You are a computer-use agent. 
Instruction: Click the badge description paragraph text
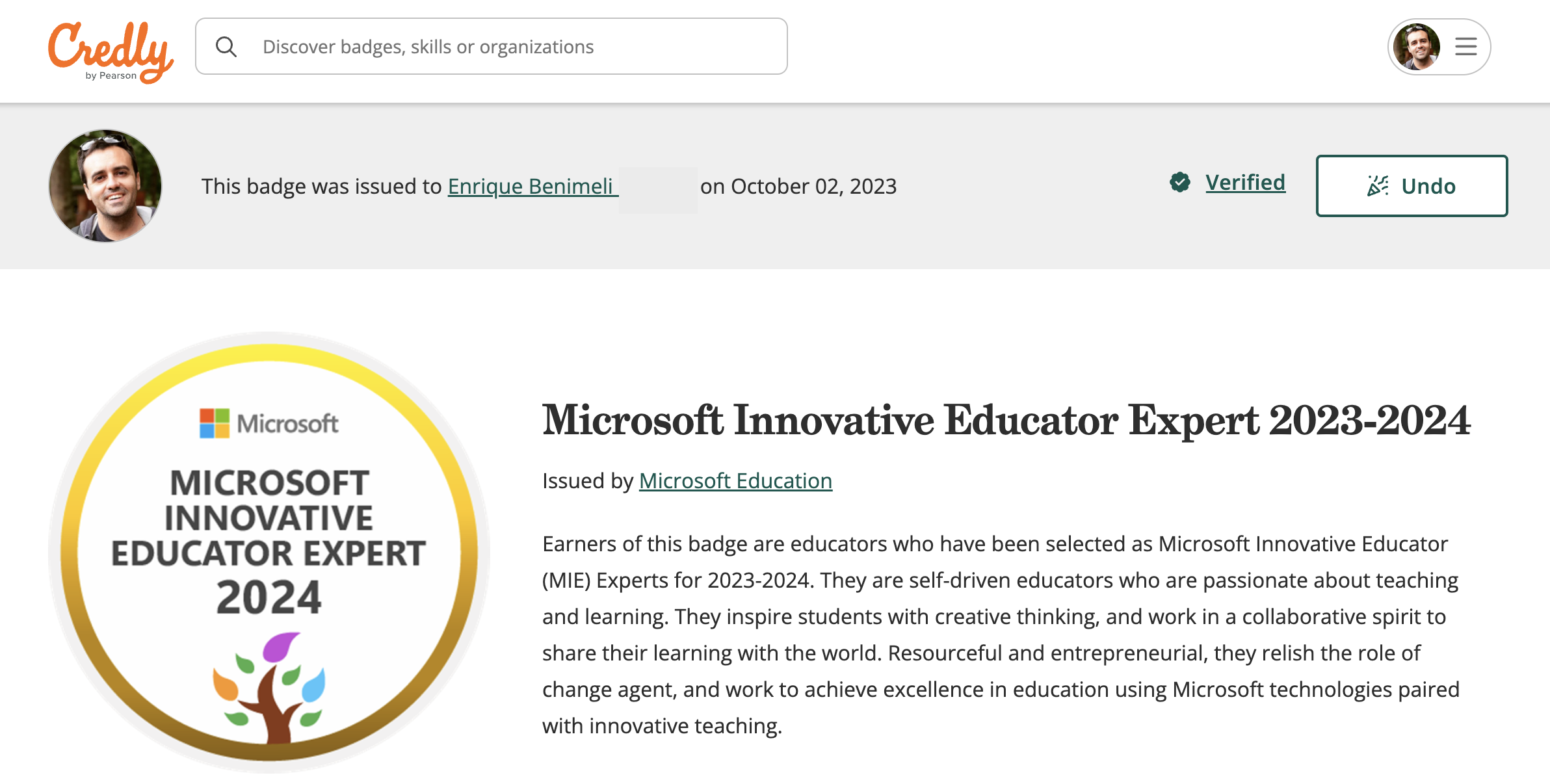(x=1001, y=634)
